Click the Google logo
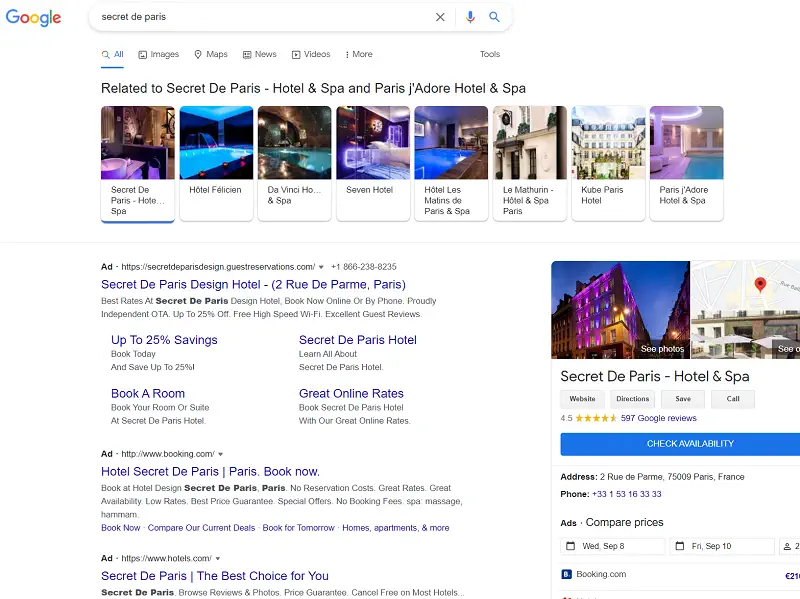Image resolution: width=800 pixels, height=599 pixels. coord(33,17)
